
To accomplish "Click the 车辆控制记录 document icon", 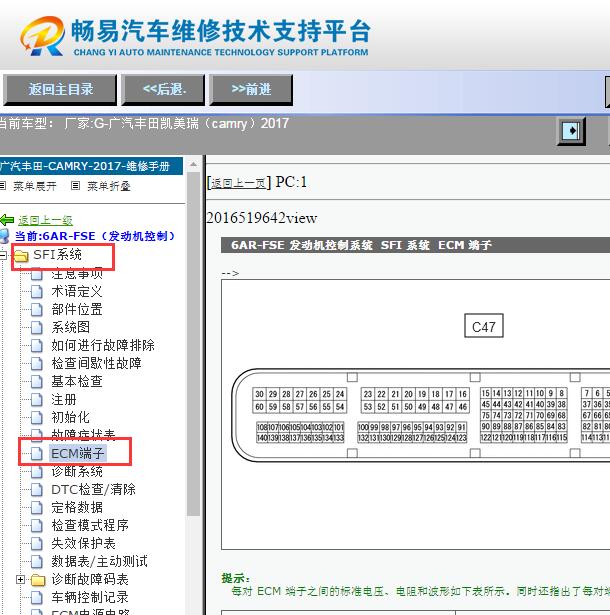I will [x=37, y=598].
